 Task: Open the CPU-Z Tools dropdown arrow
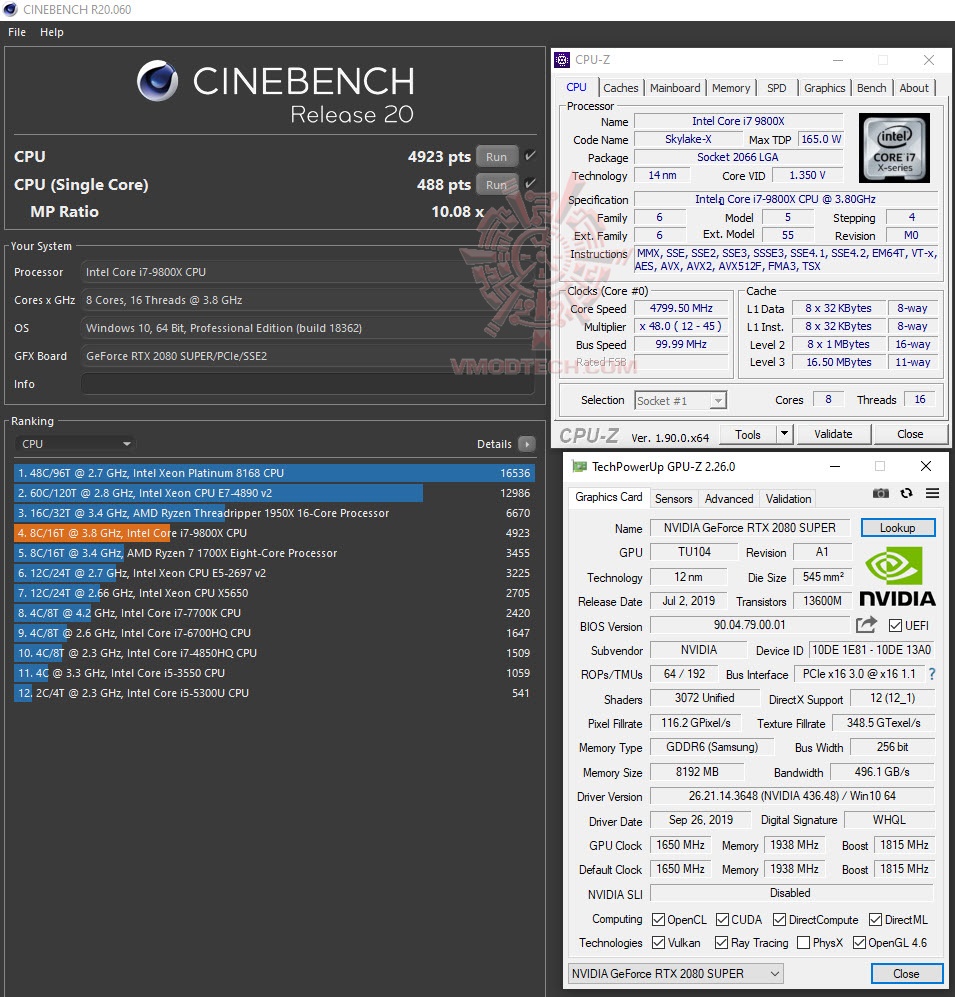(785, 434)
